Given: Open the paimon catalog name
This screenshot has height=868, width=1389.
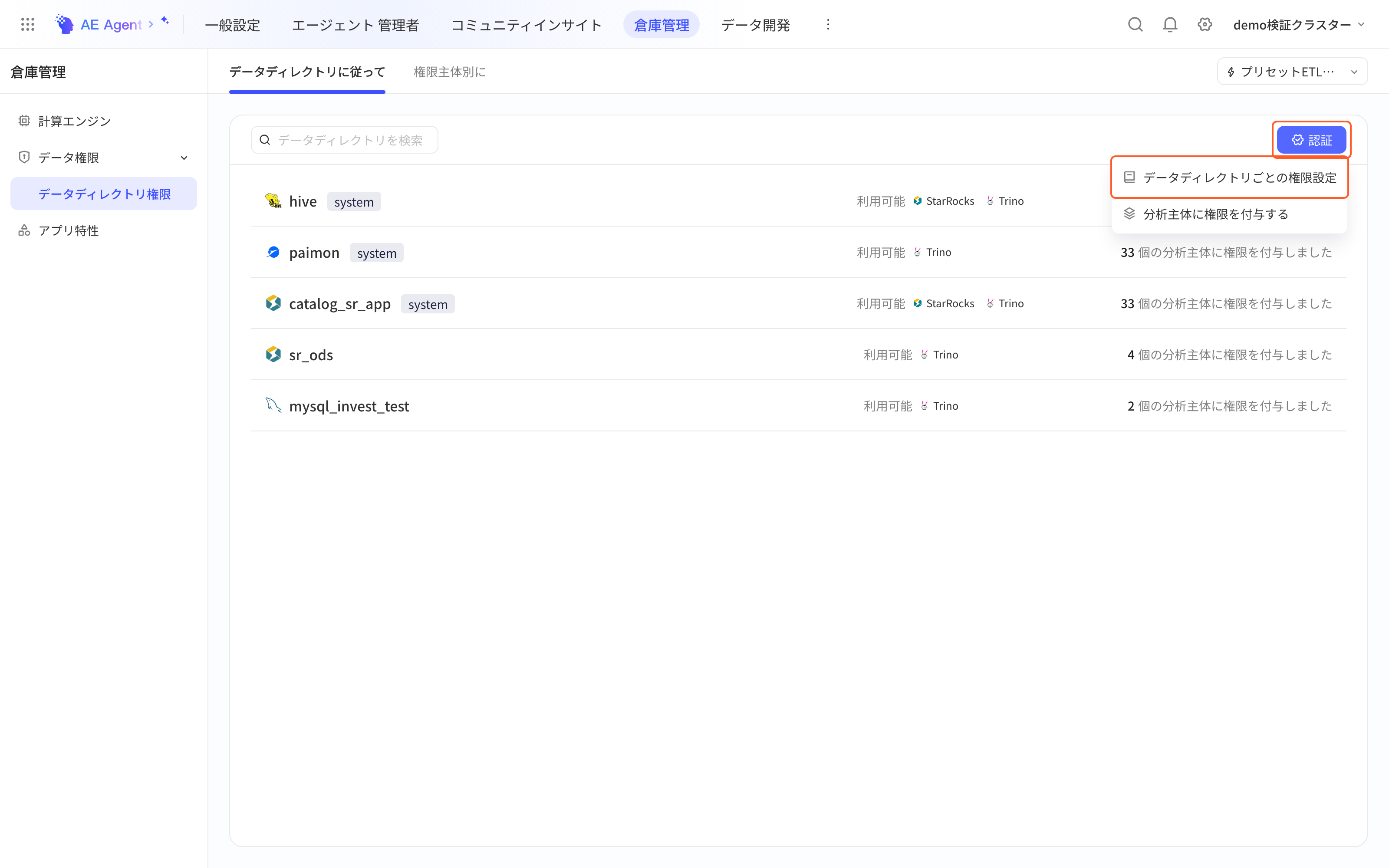Looking at the screenshot, I should click(x=314, y=252).
